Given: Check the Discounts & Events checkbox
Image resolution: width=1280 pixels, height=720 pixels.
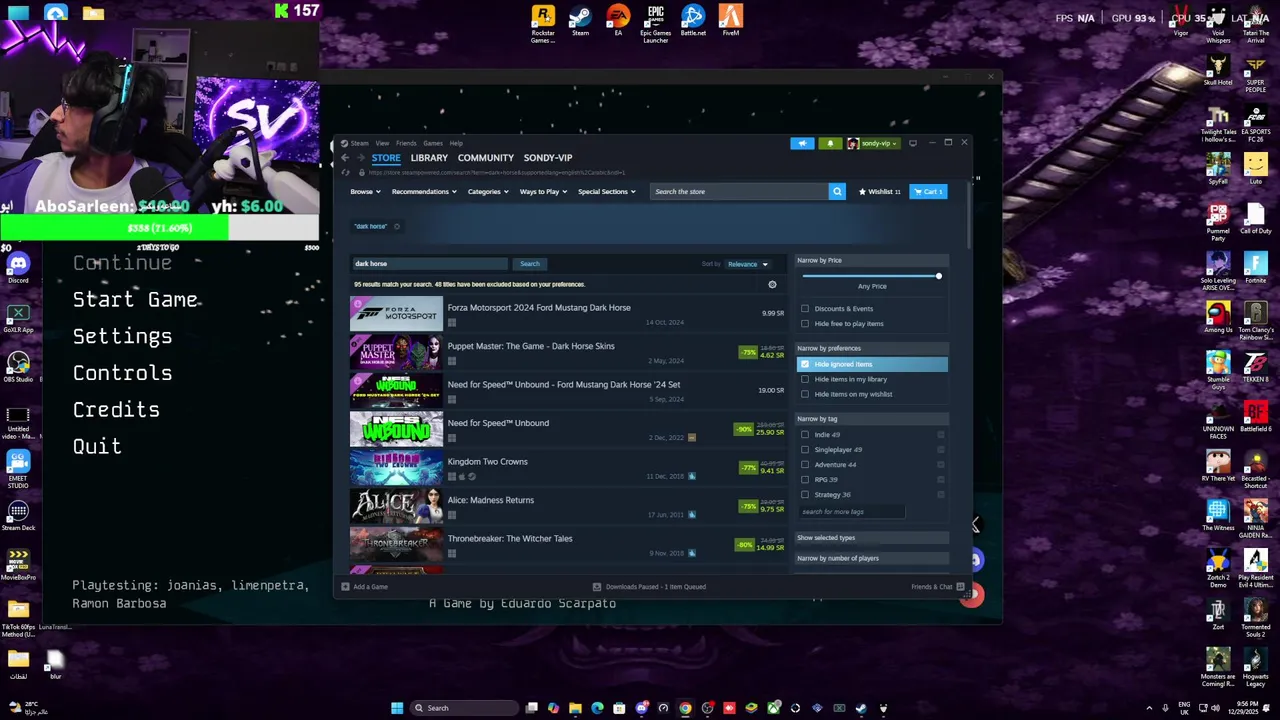Looking at the screenshot, I should point(805,309).
